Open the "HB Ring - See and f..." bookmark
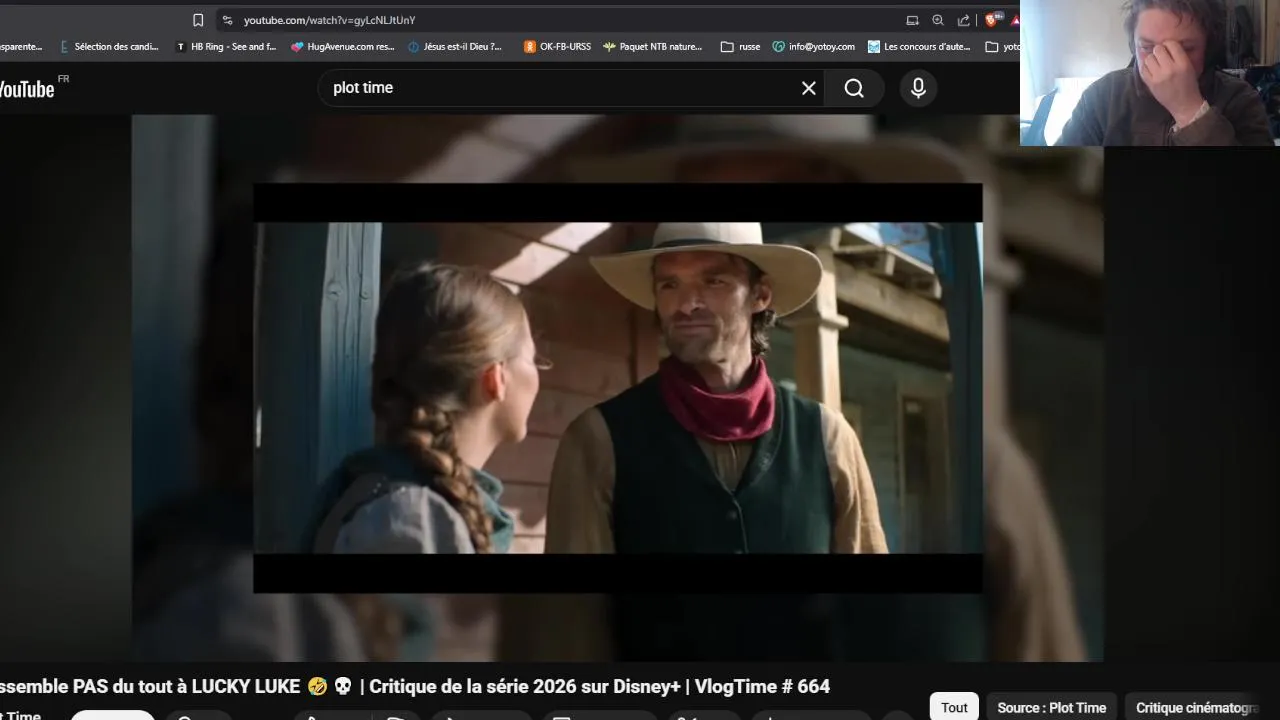This screenshot has width=1280, height=720. (226, 46)
